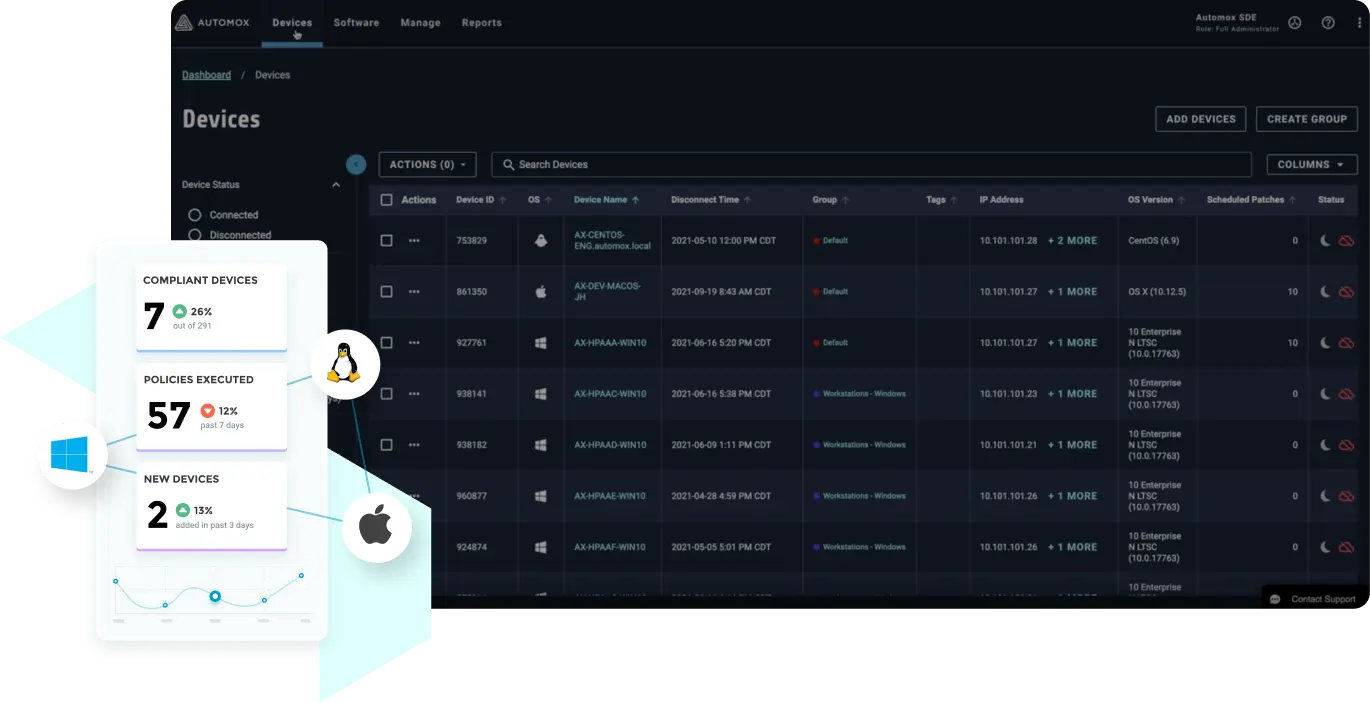
Task: Click the Linux penguin circle icon
Action: click(x=345, y=364)
